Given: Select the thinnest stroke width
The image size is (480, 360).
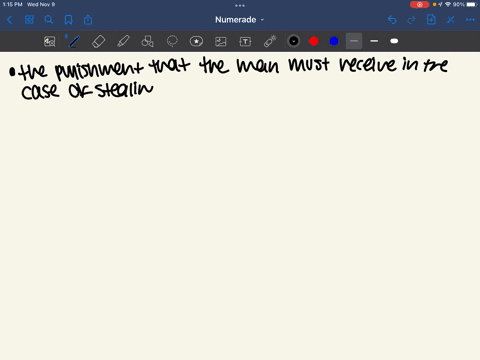Looking at the screenshot, I should (x=354, y=41).
